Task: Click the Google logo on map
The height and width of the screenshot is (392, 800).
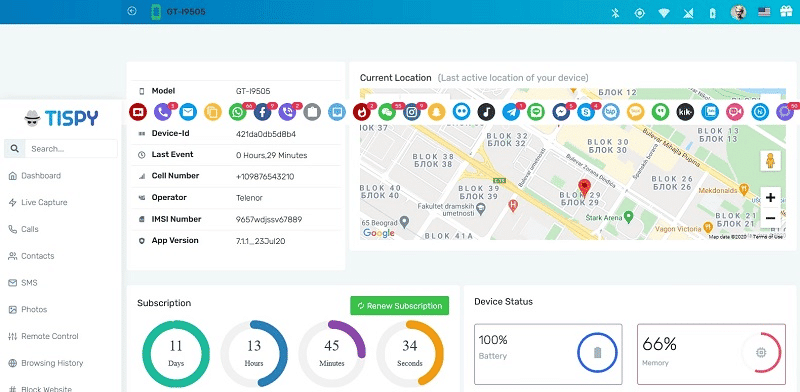Action: coord(379,233)
